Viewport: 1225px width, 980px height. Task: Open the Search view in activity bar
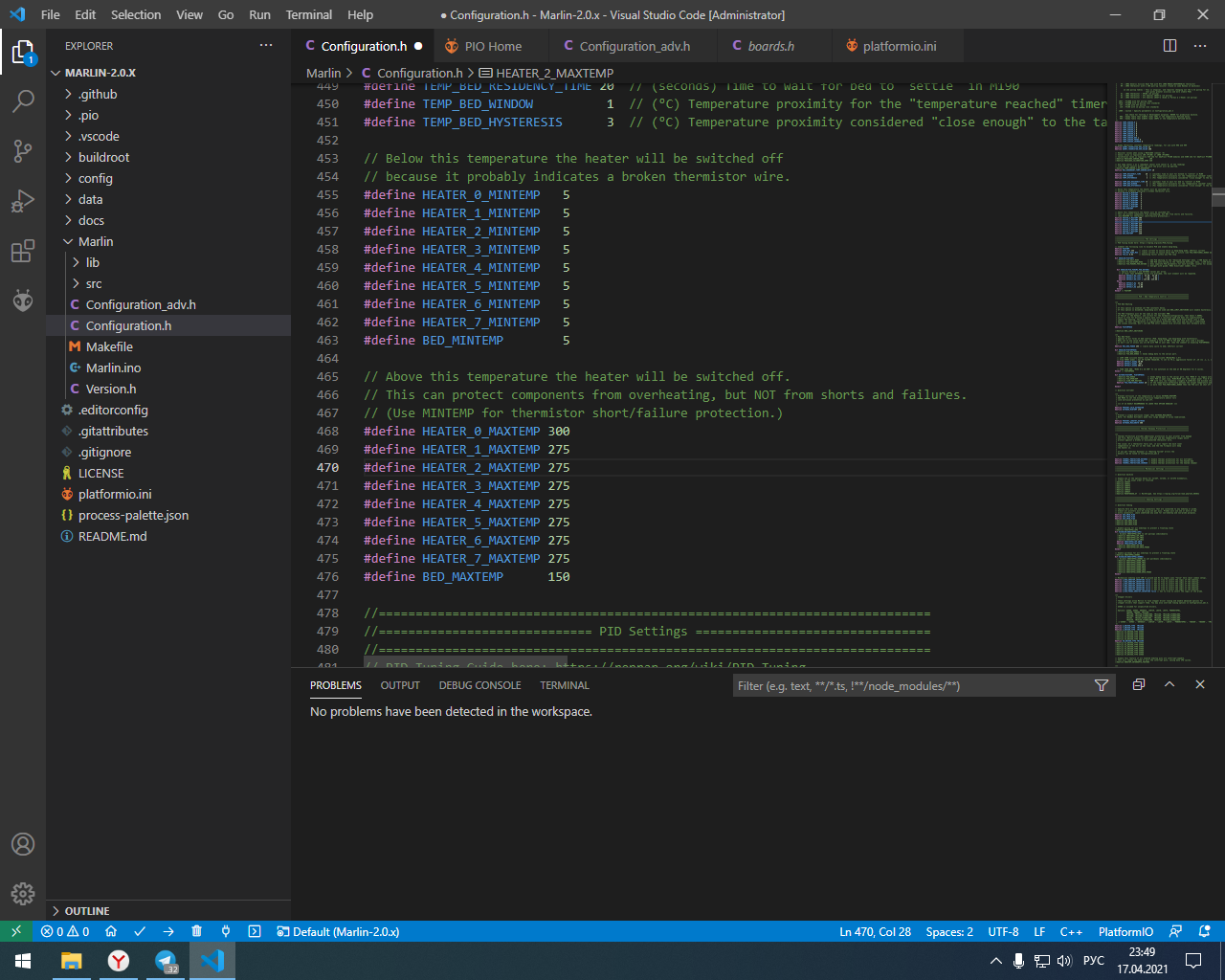[x=23, y=100]
